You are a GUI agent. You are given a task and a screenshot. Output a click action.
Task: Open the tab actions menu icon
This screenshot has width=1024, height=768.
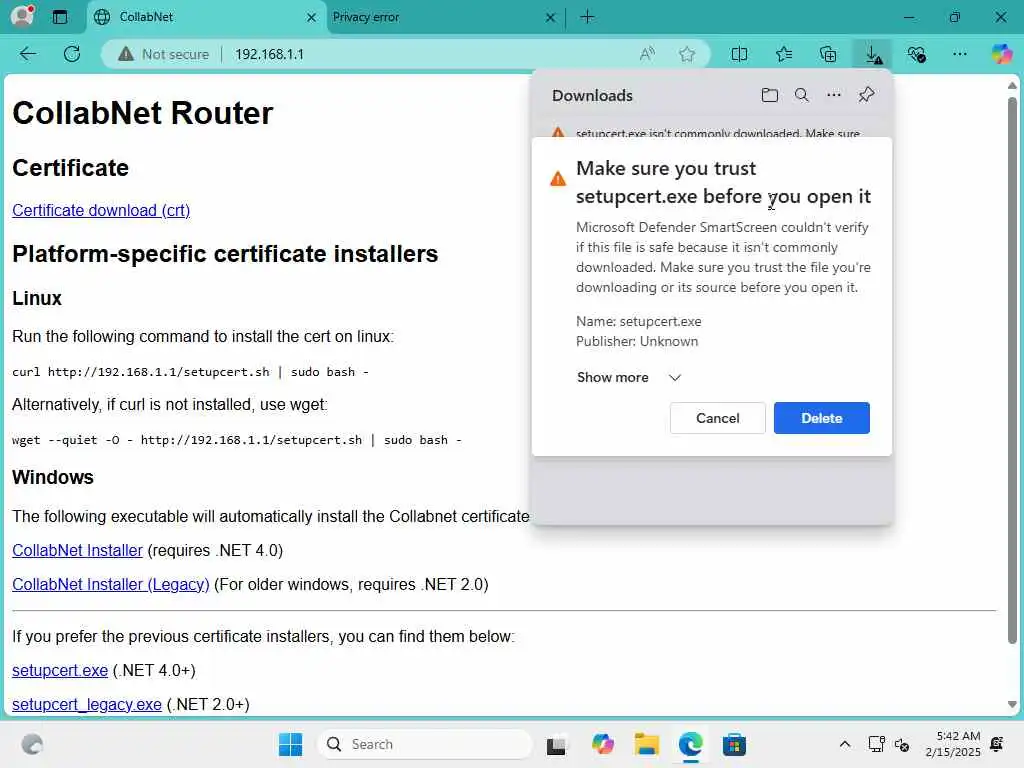[x=59, y=17]
